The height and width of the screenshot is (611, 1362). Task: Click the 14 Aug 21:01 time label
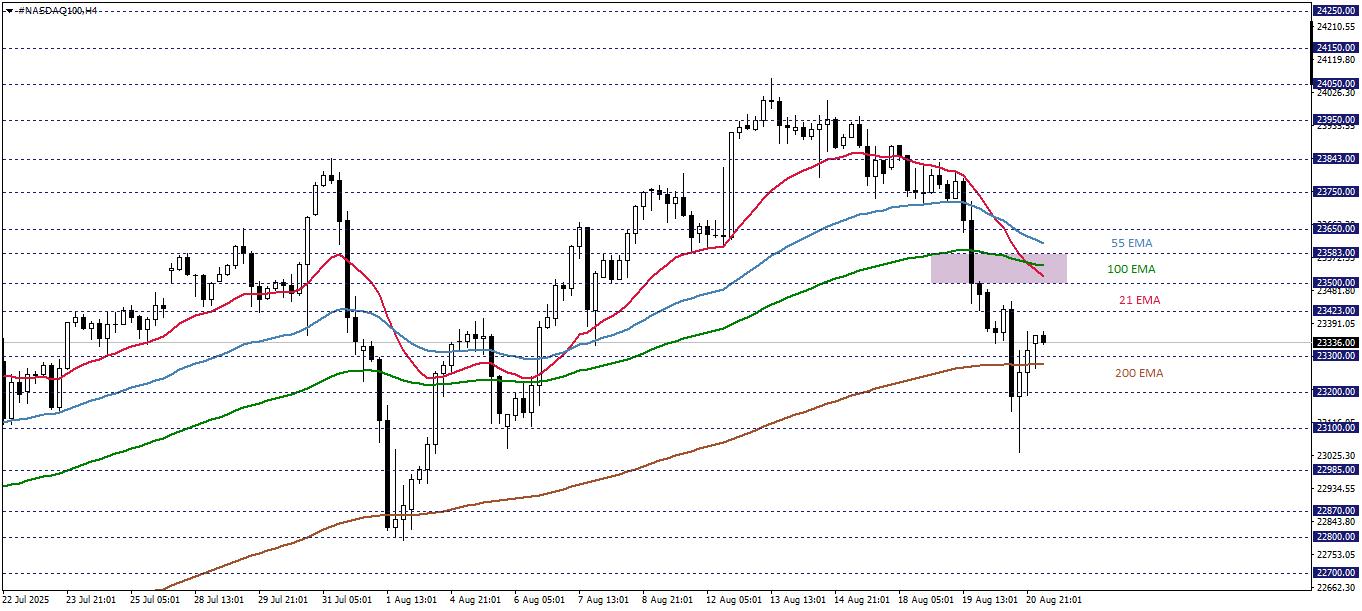click(862, 600)
